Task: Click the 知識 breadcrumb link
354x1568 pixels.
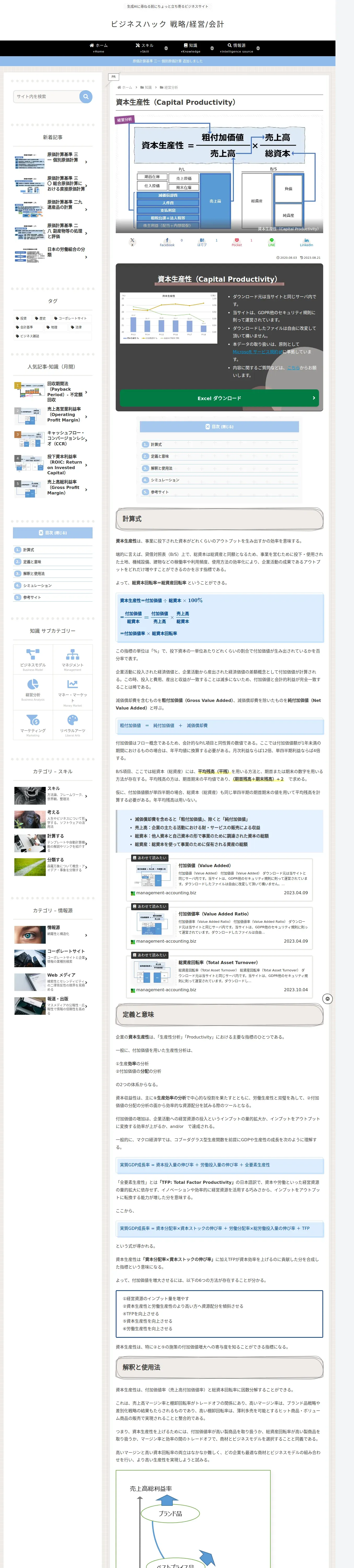Action: click(x=148, y=88)
